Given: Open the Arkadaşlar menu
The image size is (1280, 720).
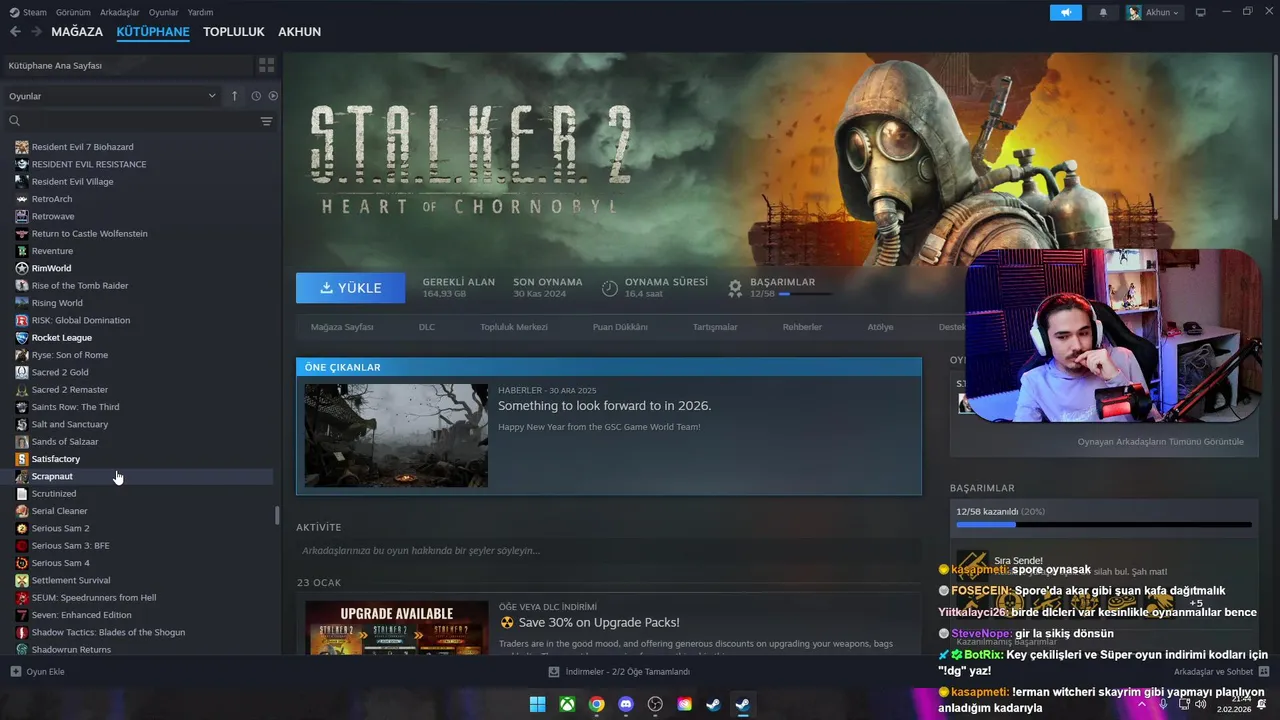Looking at the screenshot, I should pyautogui.click(x=120, y=12).
